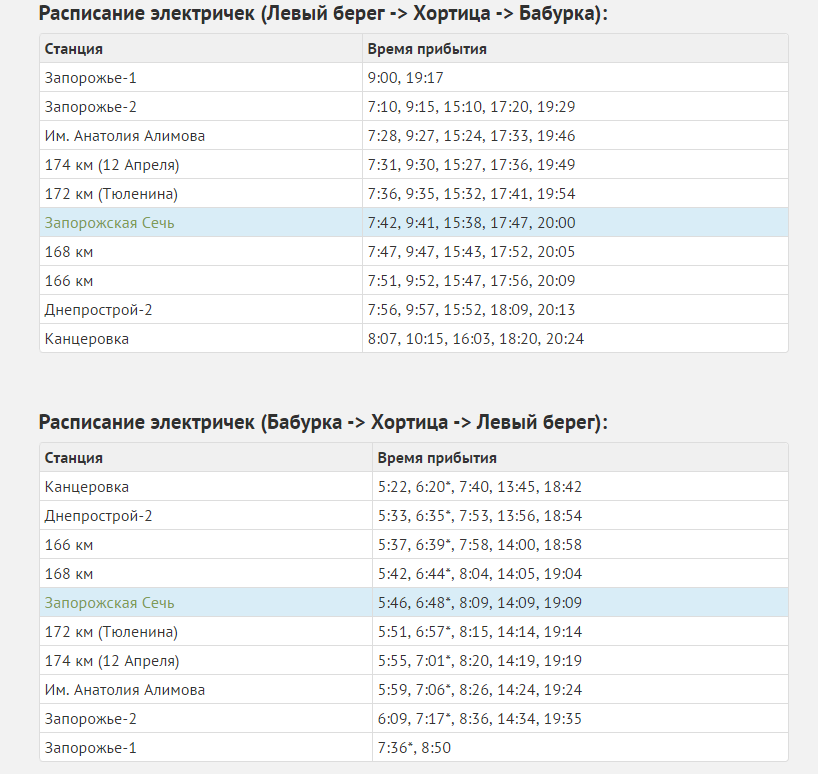
Task: Click the heading Левый берег -> Хортица -> Бабурка
Action: tap(323, 13)
